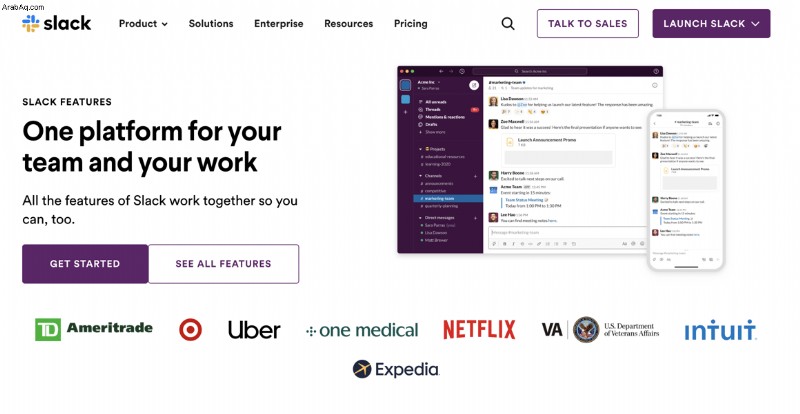The width and height of the screenshot is (800, 414).
Task: Click the TD Ameritrade logo
Action: tap(94, 329)
